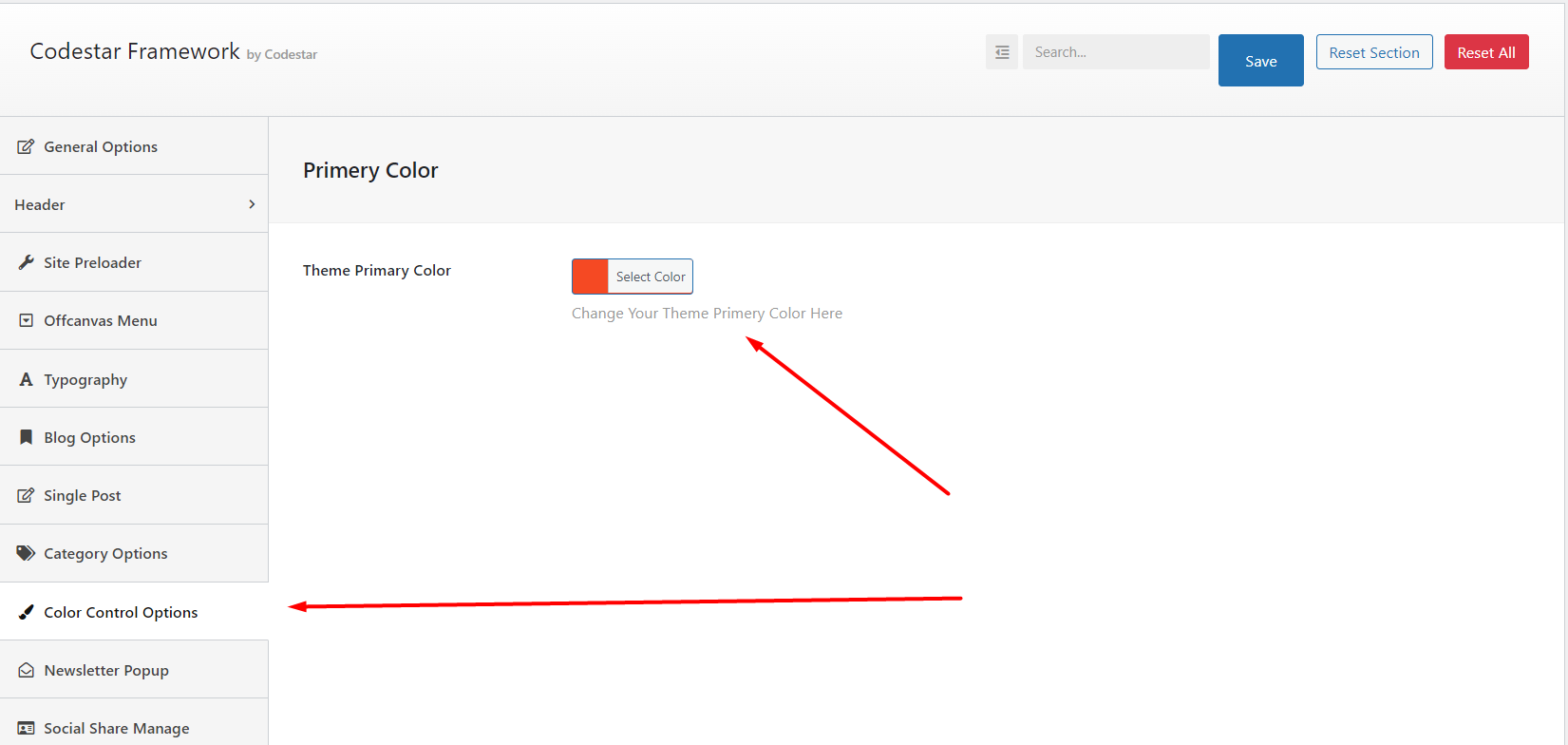Click the Typography letter A icon
Screen dimensions: 1568x745
click(26, 379)
